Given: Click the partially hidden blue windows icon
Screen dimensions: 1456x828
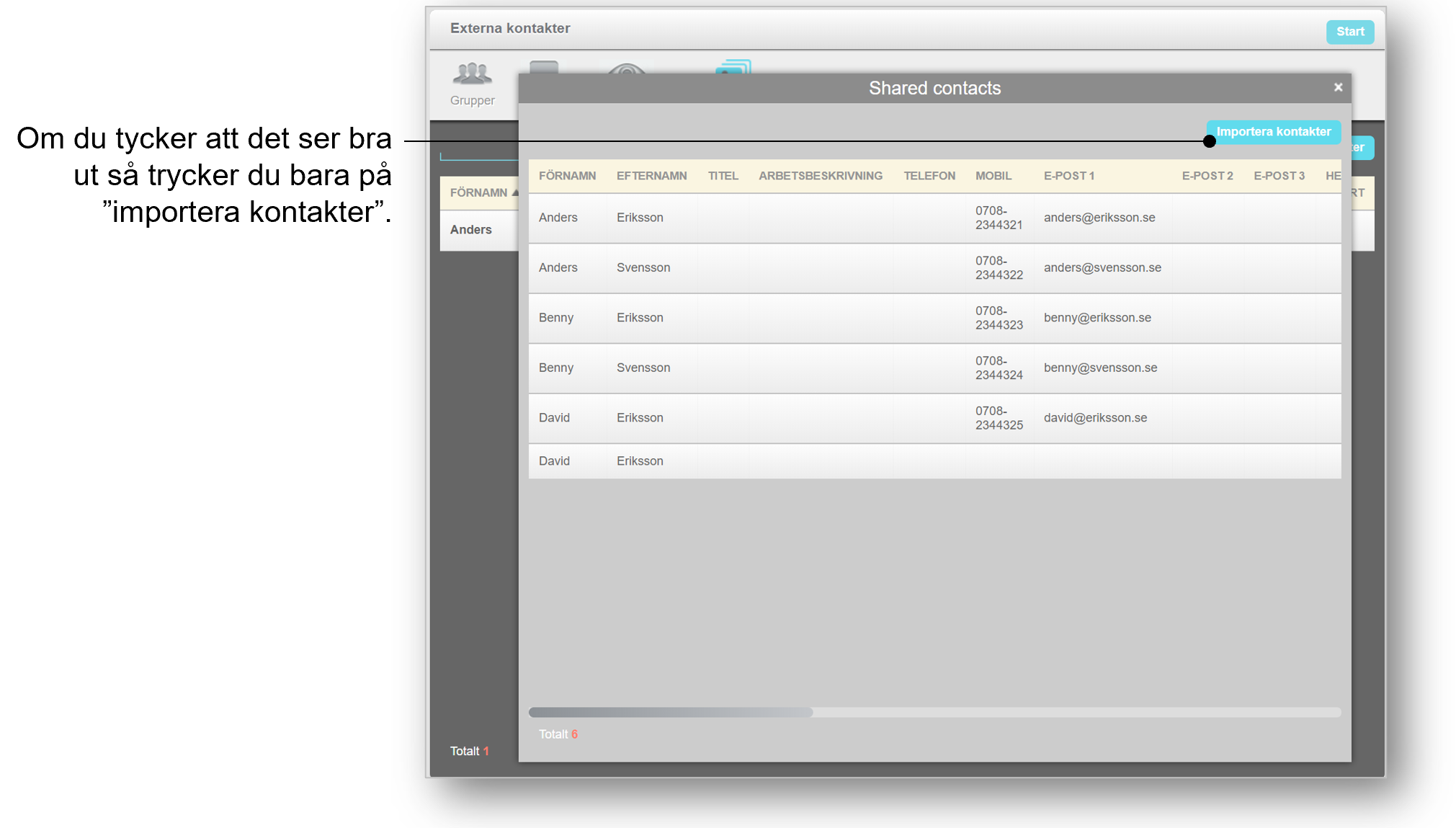Looking at the screenshot, I should (733, 66).
